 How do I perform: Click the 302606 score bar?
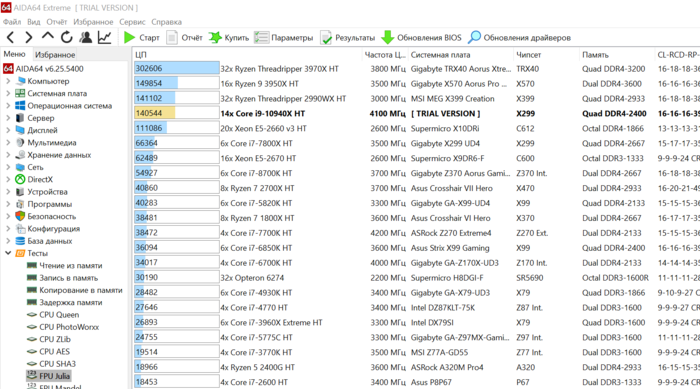pyautogui.click(x=176, y=68)
